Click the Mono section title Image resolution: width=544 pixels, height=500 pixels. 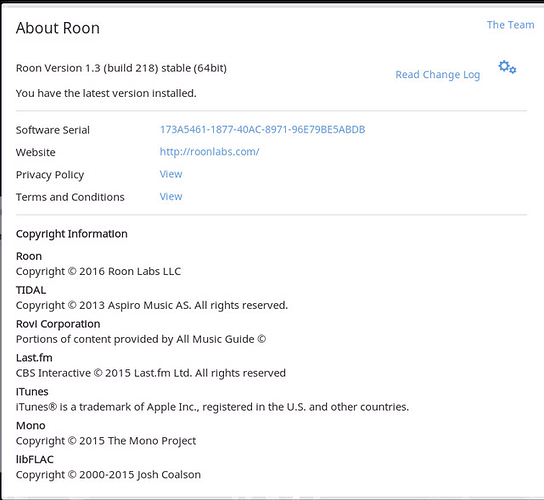pyautogui.click(x=31, y=426)
